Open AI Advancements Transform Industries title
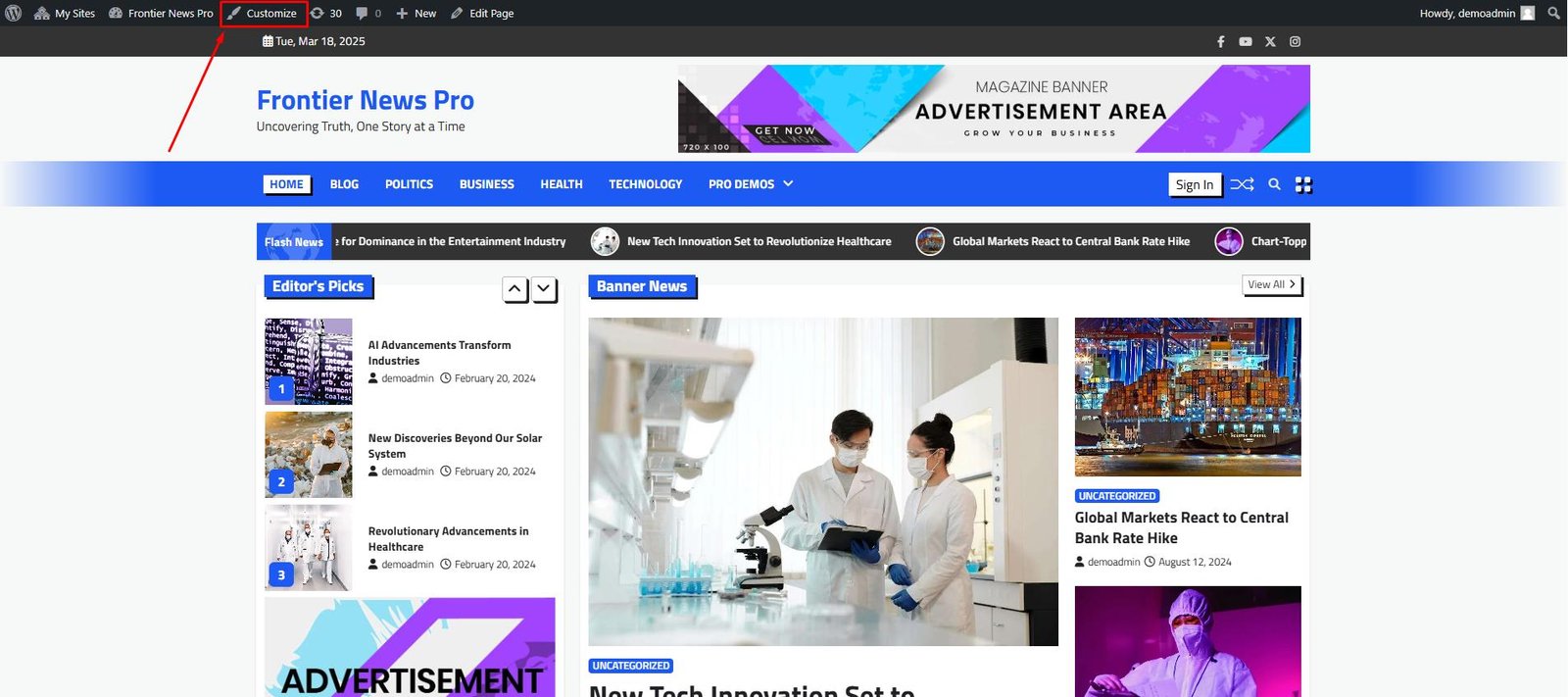1568x697 pixels. point(439,353)
